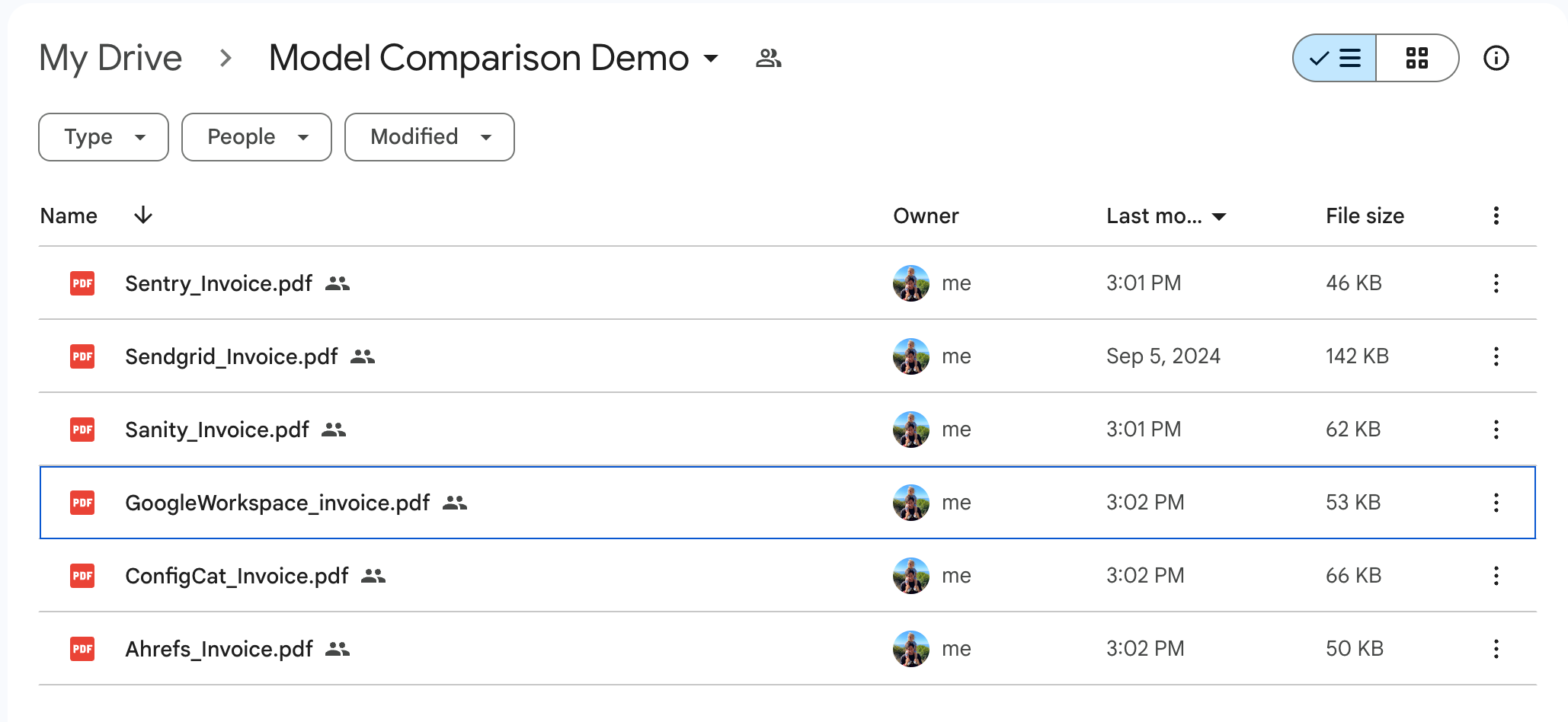Select the Ahrefs_Invoice.pdf file name
Viewport: 1568px width, 722px height.
pyautogui.click(x=219, y=649)
